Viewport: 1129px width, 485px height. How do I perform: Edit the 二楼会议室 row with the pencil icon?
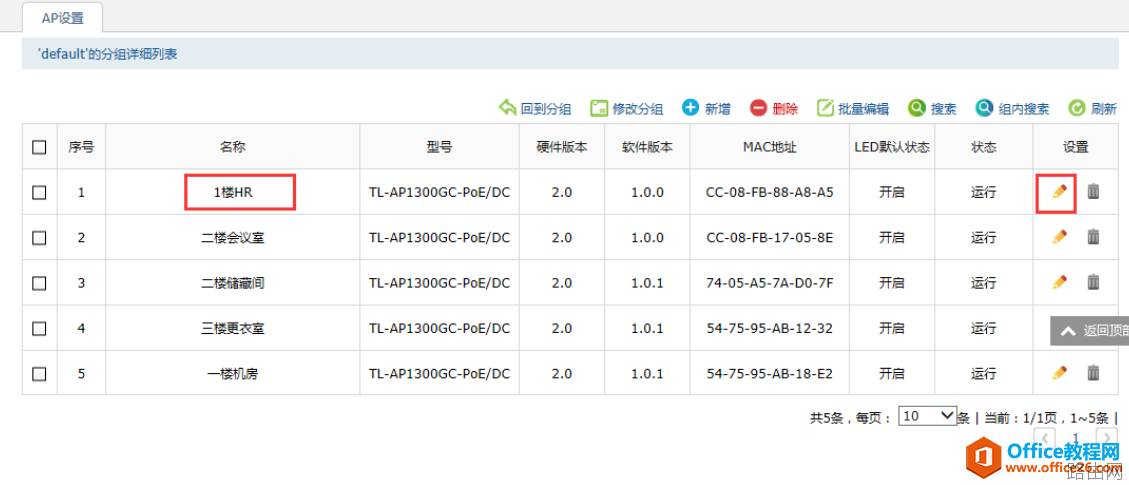pyautogui.click(x=1058, y=237)
